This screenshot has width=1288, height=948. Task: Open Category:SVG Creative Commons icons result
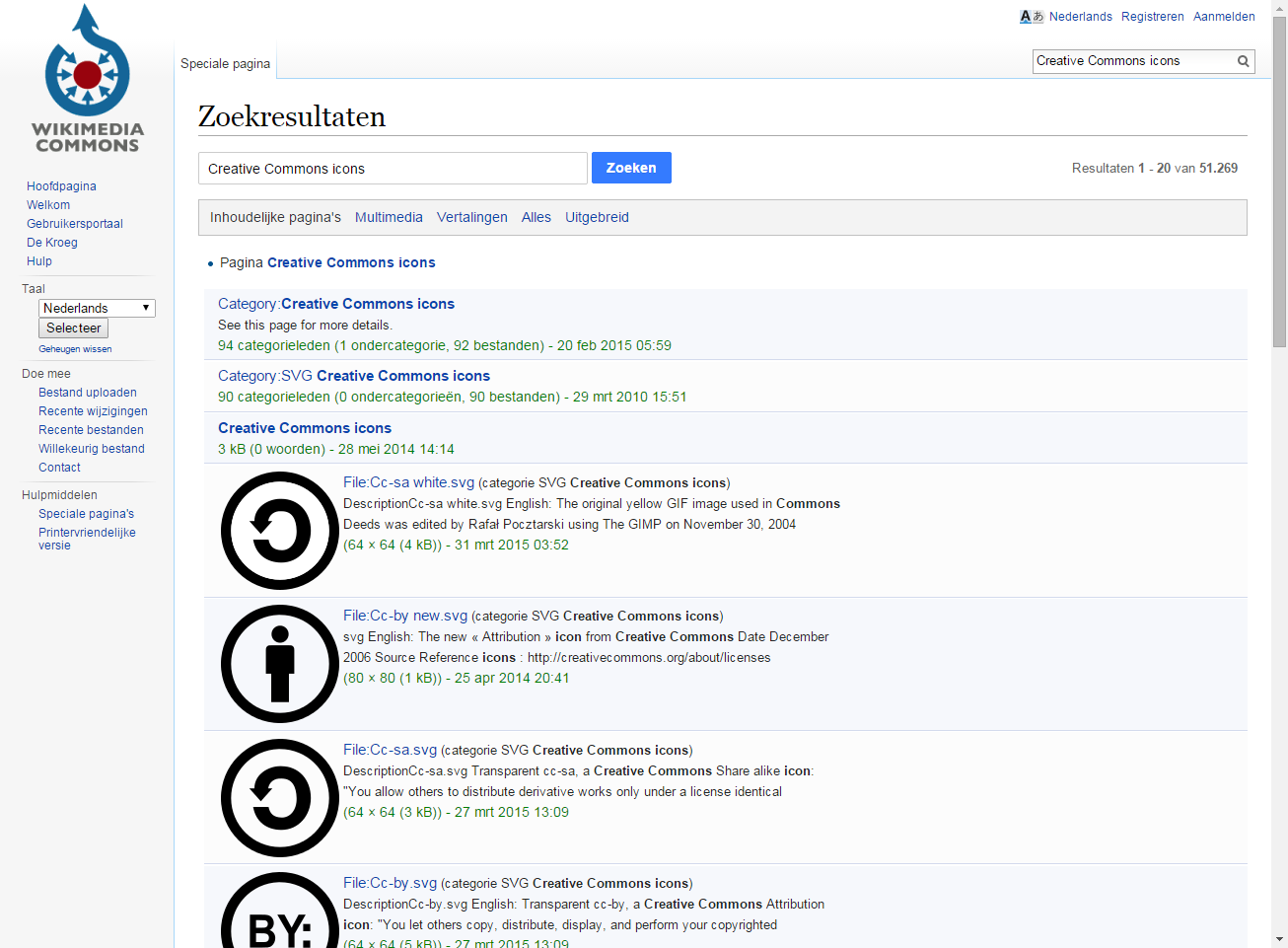coord(354,376)
